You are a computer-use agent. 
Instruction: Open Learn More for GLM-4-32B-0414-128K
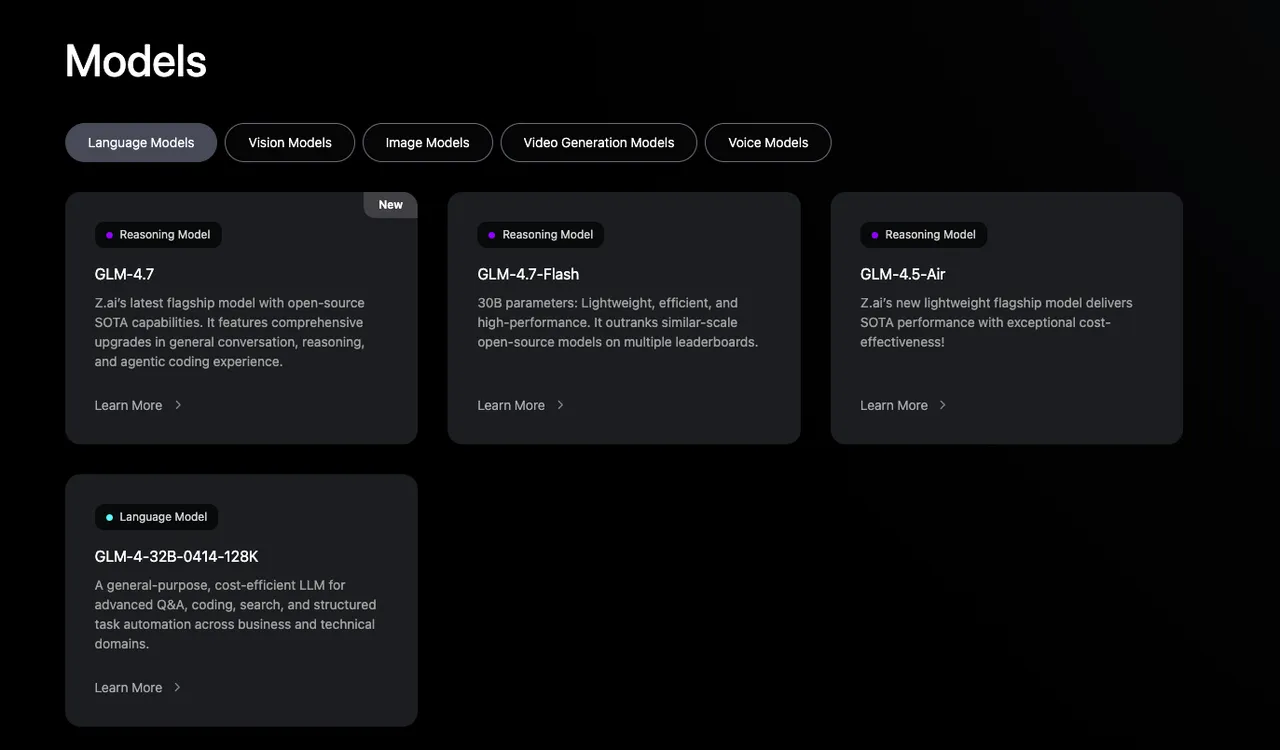[128, 687]
